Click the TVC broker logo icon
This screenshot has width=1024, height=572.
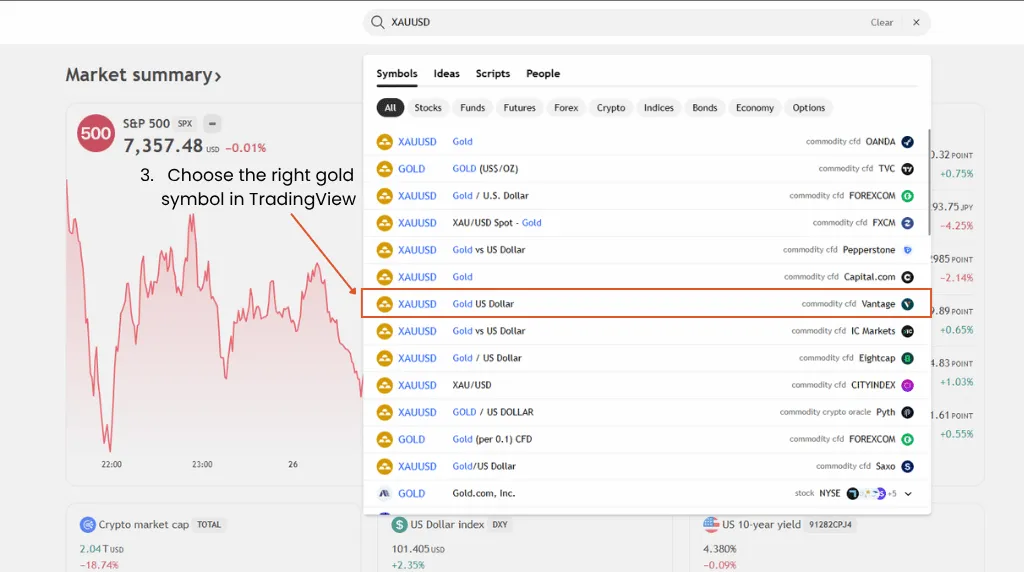907,169
